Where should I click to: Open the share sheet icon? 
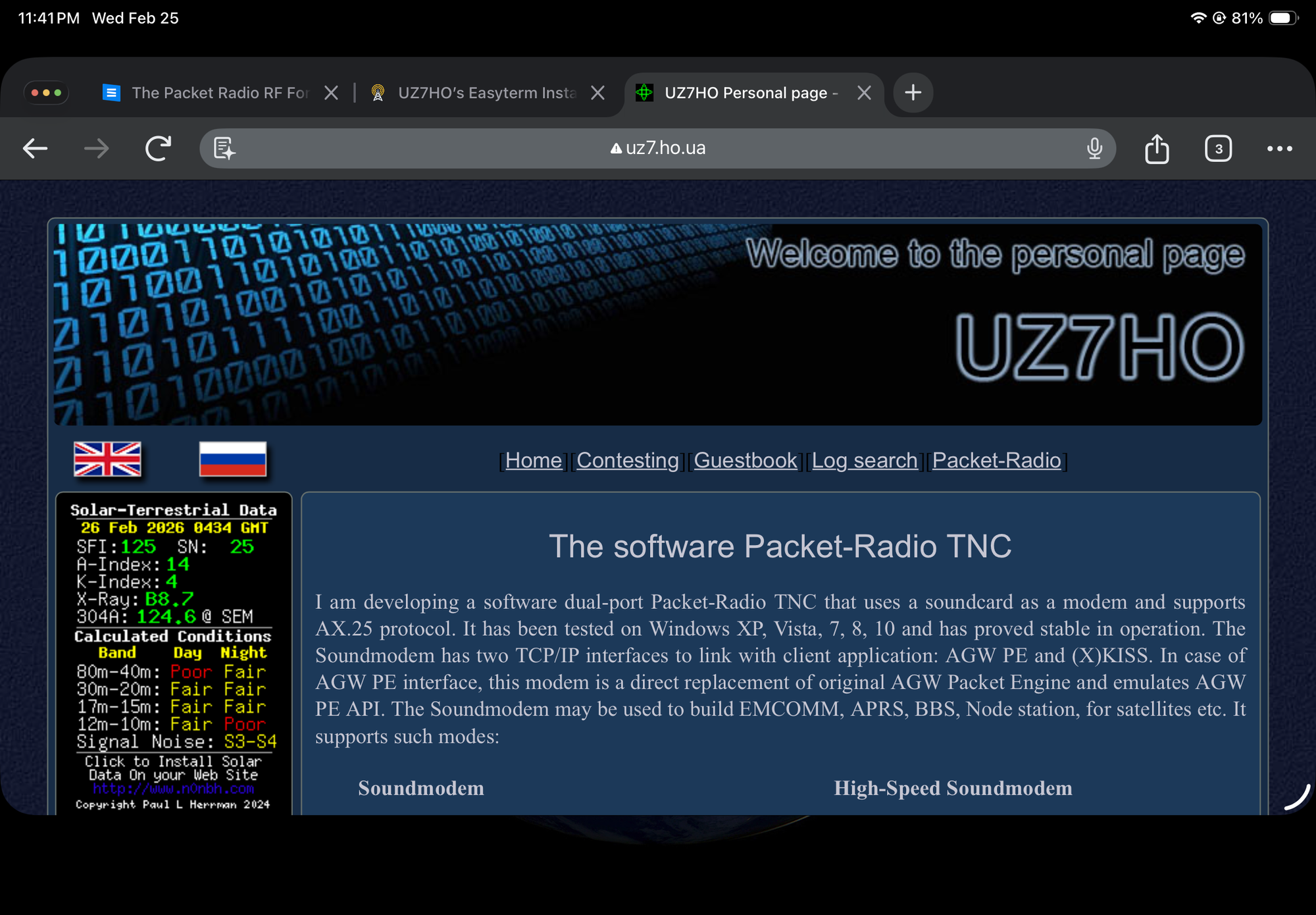coord(1156,148)
